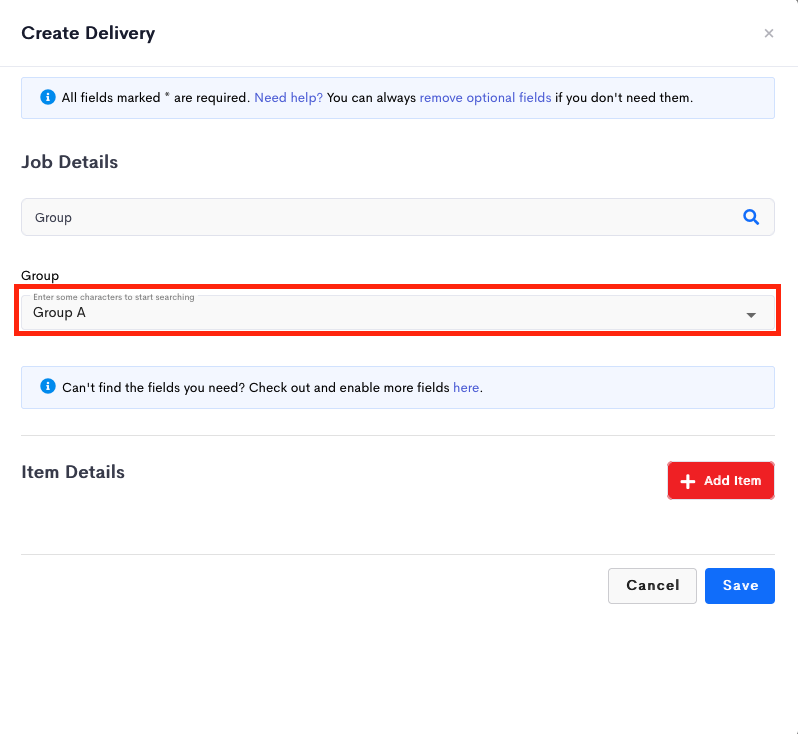Cancel the delivery creation
The width and height of the screenshot is (798, 734).
pyautogui.click(x=652, y=586)
